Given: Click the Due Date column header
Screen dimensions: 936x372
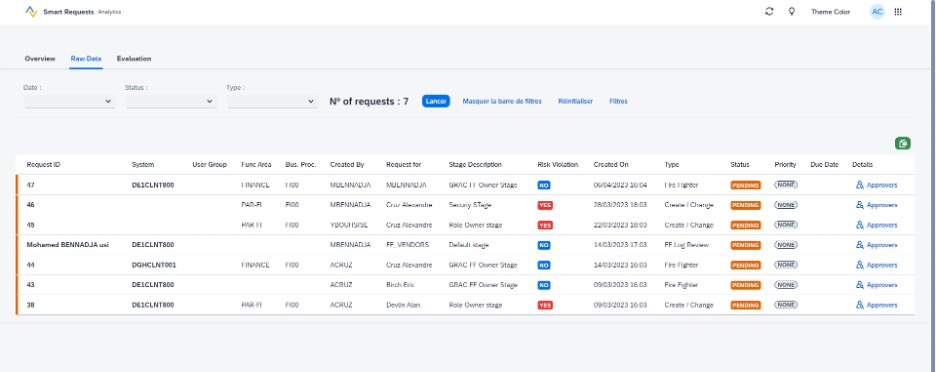Looking at the screenshot, I should tap(824, 165).
